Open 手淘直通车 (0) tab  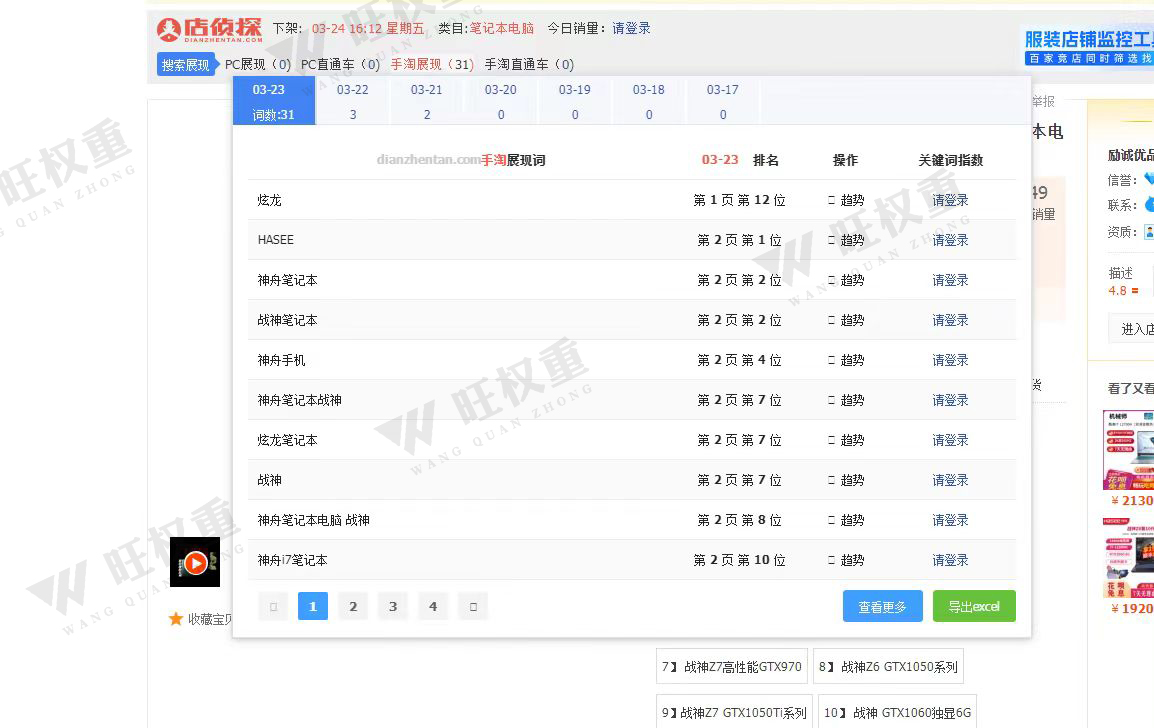coord(529,65)
